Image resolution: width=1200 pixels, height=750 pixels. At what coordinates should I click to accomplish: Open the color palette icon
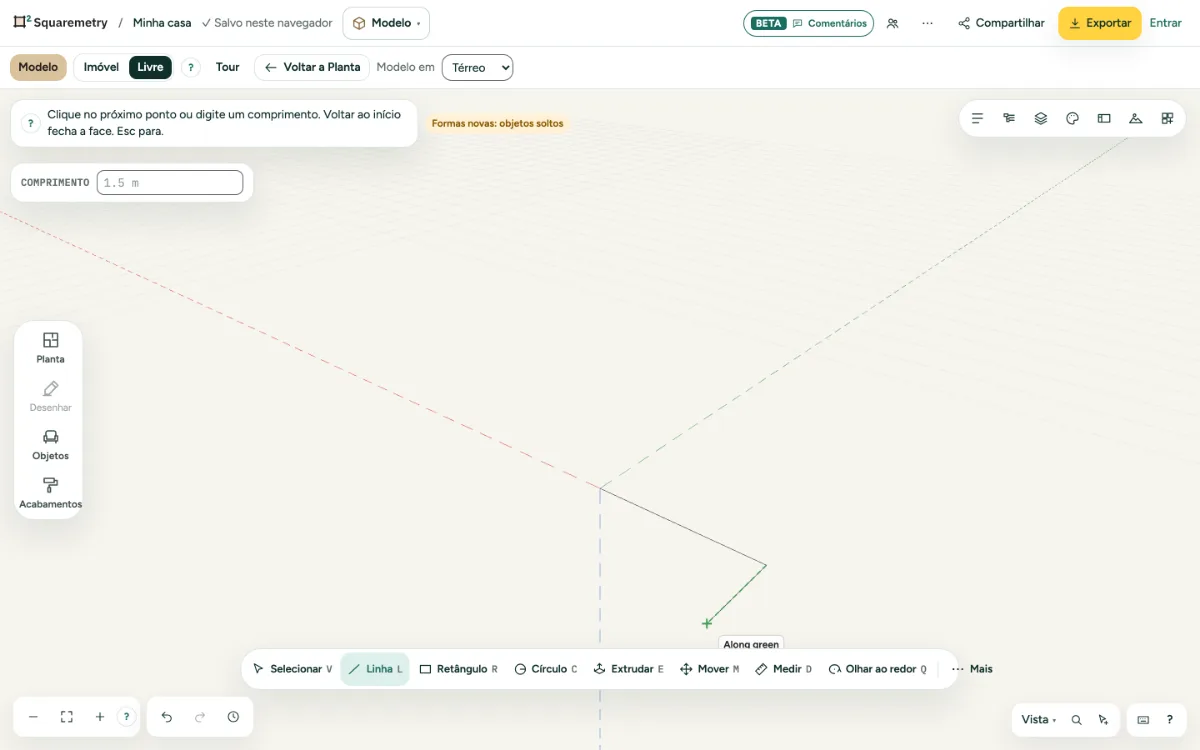click(1072, 118)
